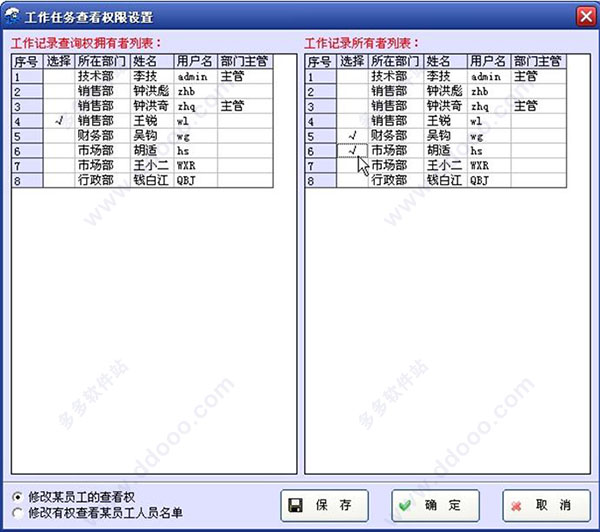Select 技术部 cell in left table row 1
Viewport: 600px width, 532px height.
103,77
